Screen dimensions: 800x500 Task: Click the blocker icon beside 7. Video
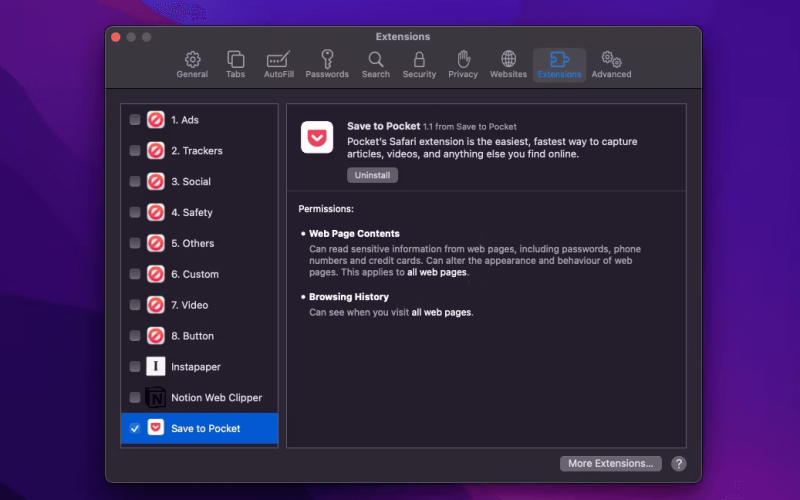click(x=156, y=305)
